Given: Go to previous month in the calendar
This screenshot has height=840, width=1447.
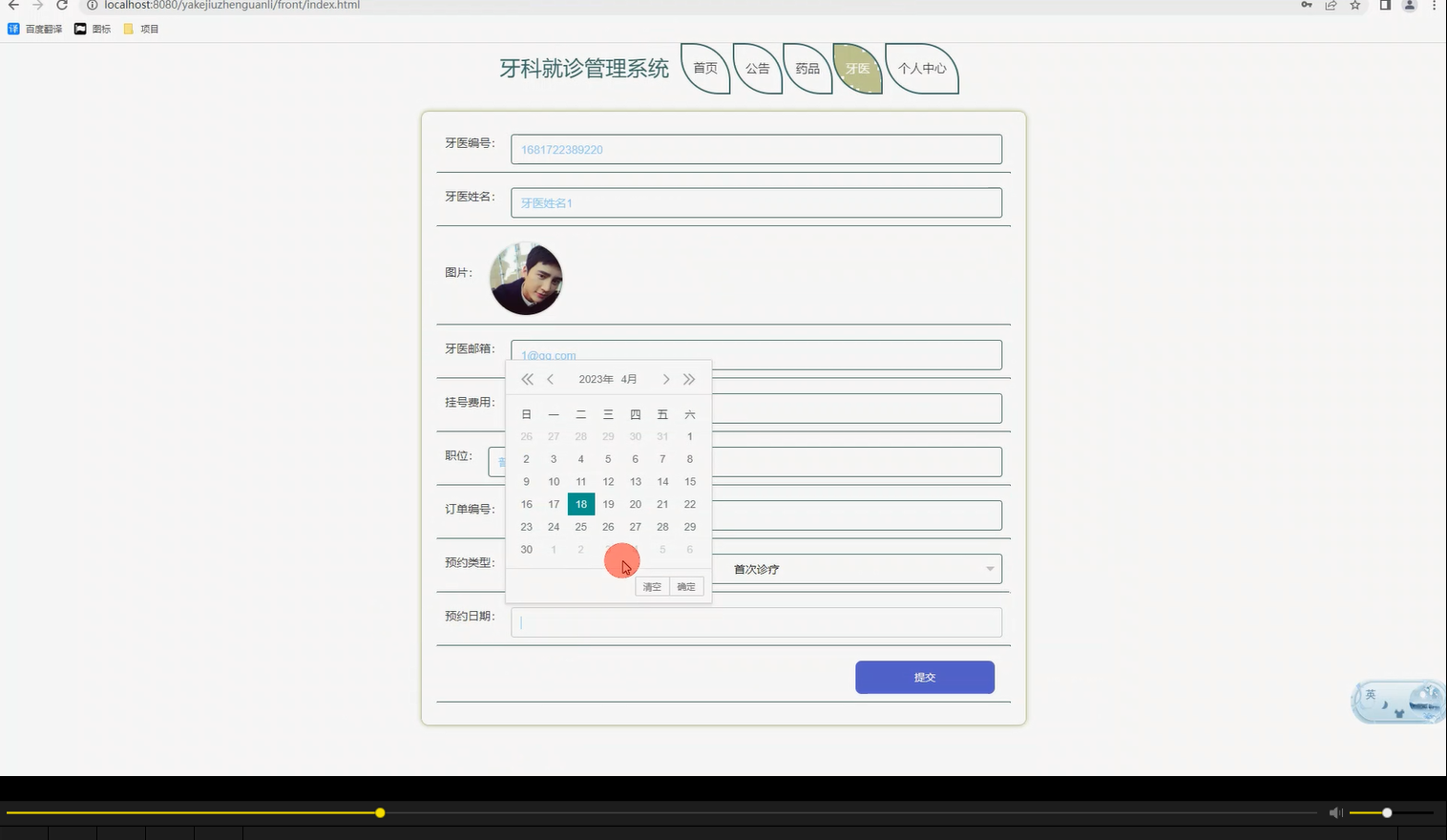Looking at the screenshot, I should click(551, 379).
